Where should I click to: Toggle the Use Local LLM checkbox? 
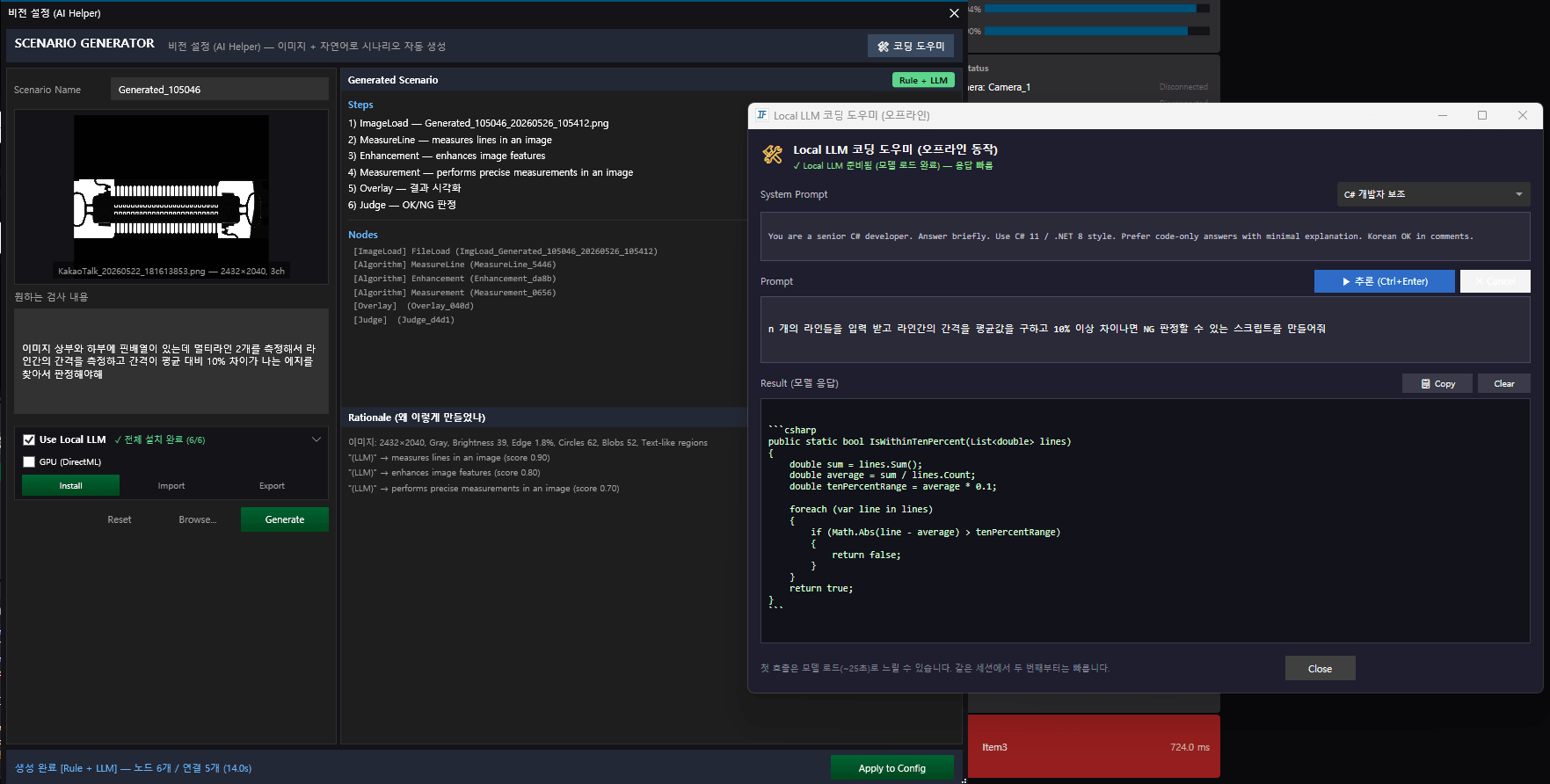(29, 439)
